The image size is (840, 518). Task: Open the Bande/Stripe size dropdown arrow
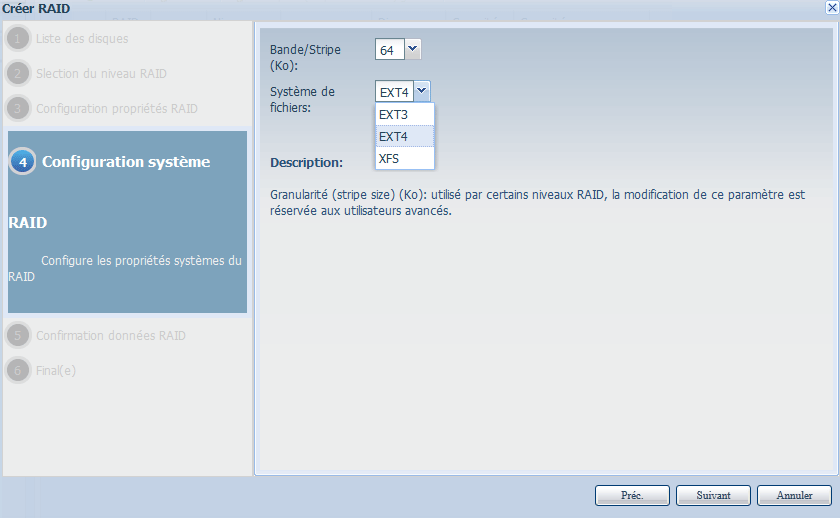(x=412, y=49)
